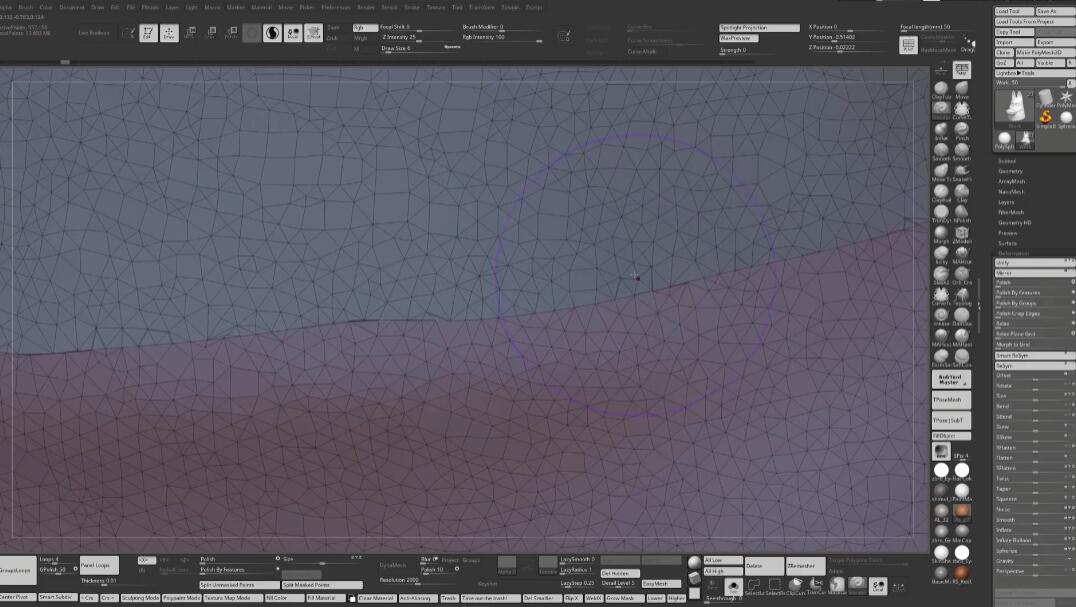
Task: Toggle the Visible button in Tool panel
Action: (1049, 62)
